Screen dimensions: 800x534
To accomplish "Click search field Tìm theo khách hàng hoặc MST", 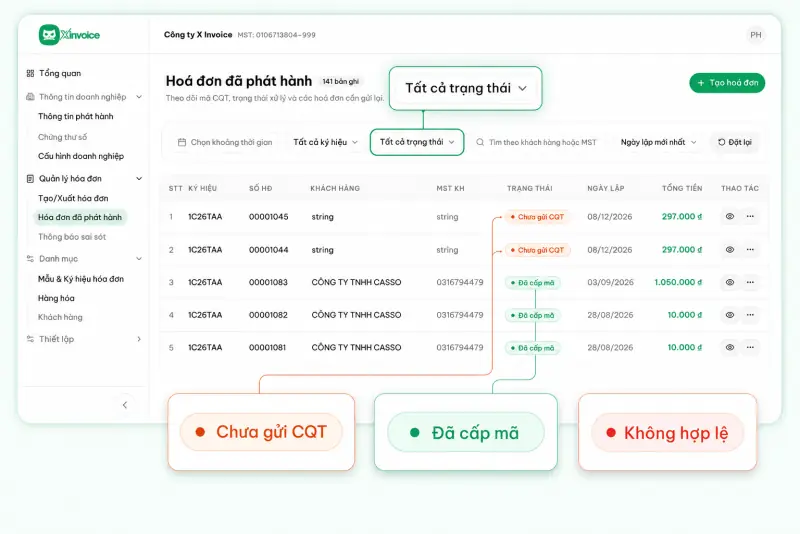I will pos(537,142).
